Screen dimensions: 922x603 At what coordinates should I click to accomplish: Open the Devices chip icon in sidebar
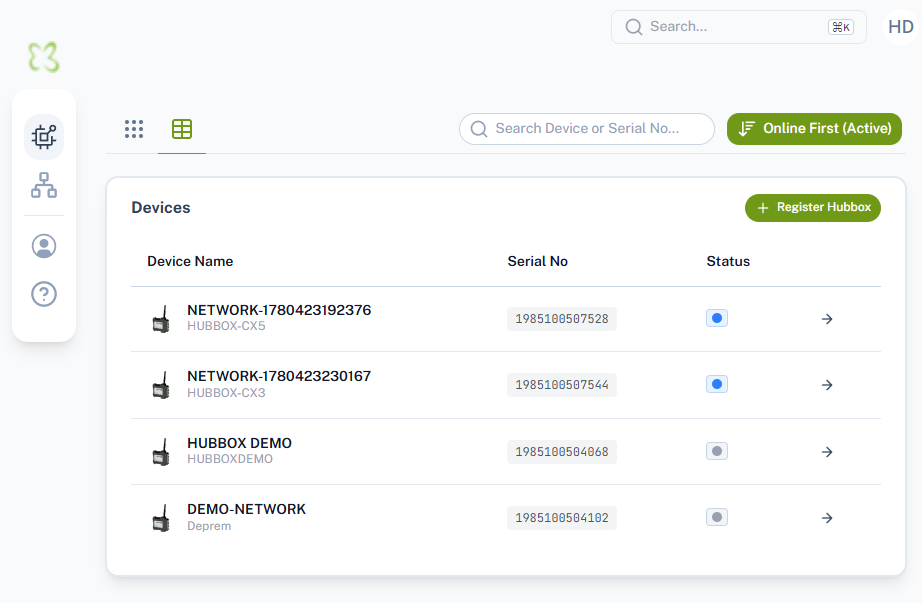[x=44, y=136]
